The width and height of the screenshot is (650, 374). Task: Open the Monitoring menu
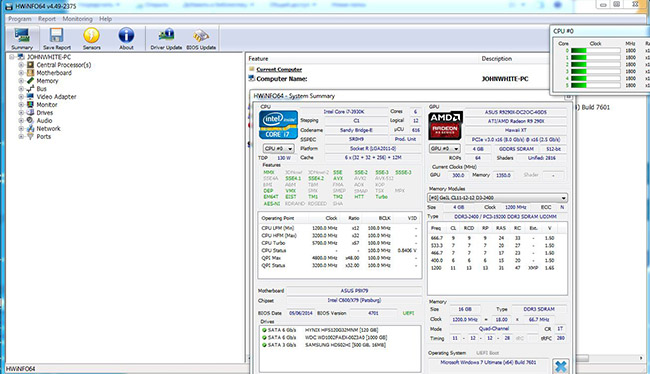point(78,19)
